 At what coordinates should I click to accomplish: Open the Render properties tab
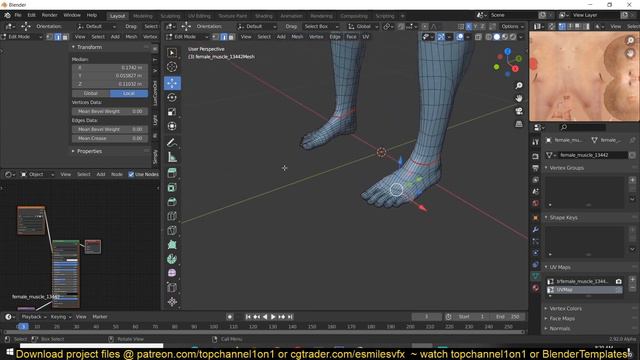536,156
